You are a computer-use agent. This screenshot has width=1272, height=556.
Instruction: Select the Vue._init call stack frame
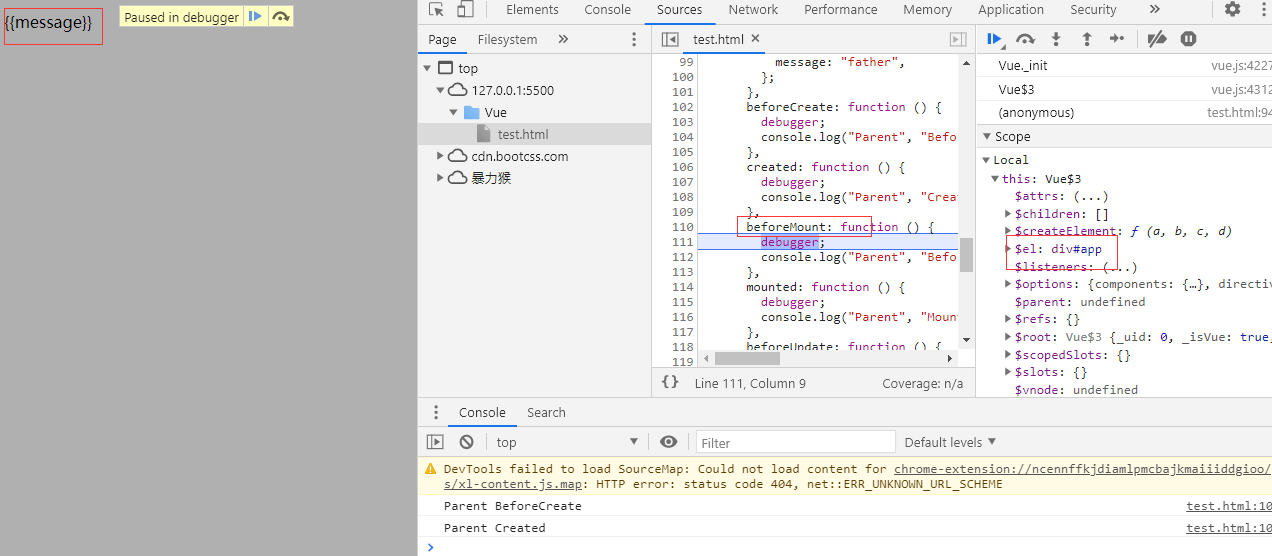tap(1124, 65)
